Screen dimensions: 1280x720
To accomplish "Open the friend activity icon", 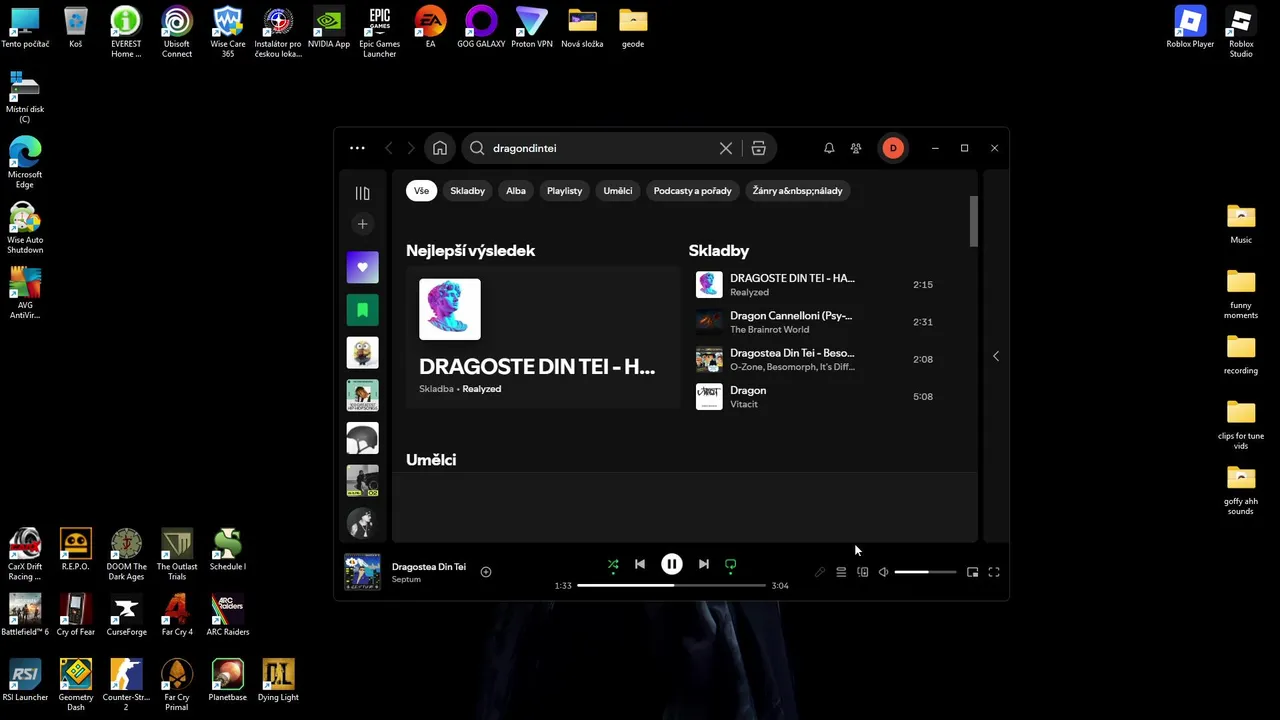I will pyautogui.click(x=856, y=148).
